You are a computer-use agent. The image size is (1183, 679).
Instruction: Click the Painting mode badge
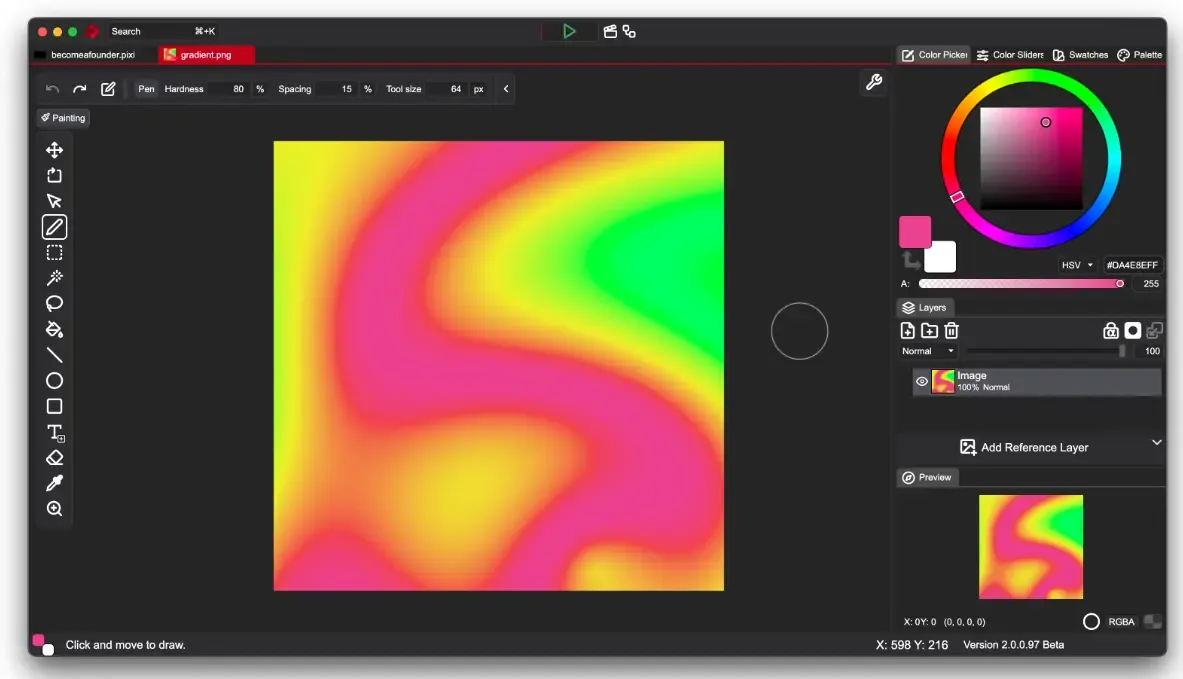[x=62, y=118]
